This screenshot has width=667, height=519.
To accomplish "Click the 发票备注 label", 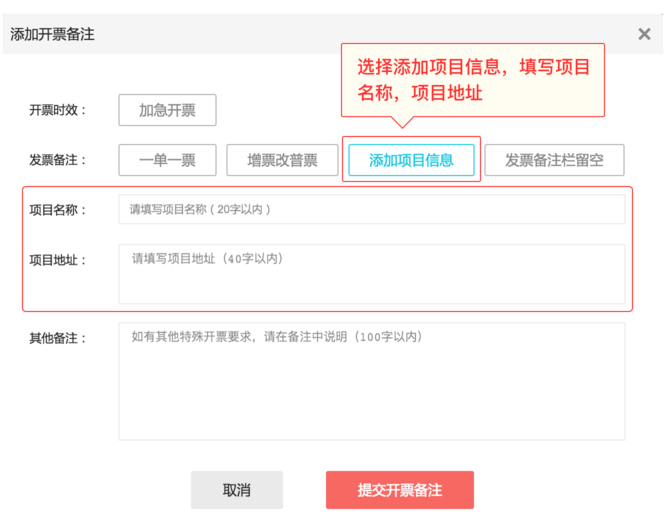I will pyautogui.click(x=58, y=160).
